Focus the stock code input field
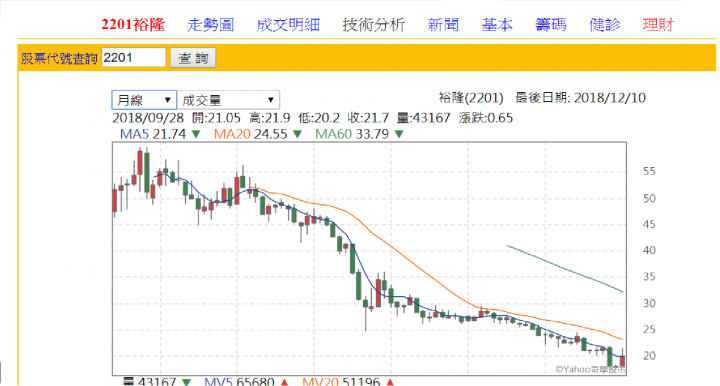 [x=133, y=58]
